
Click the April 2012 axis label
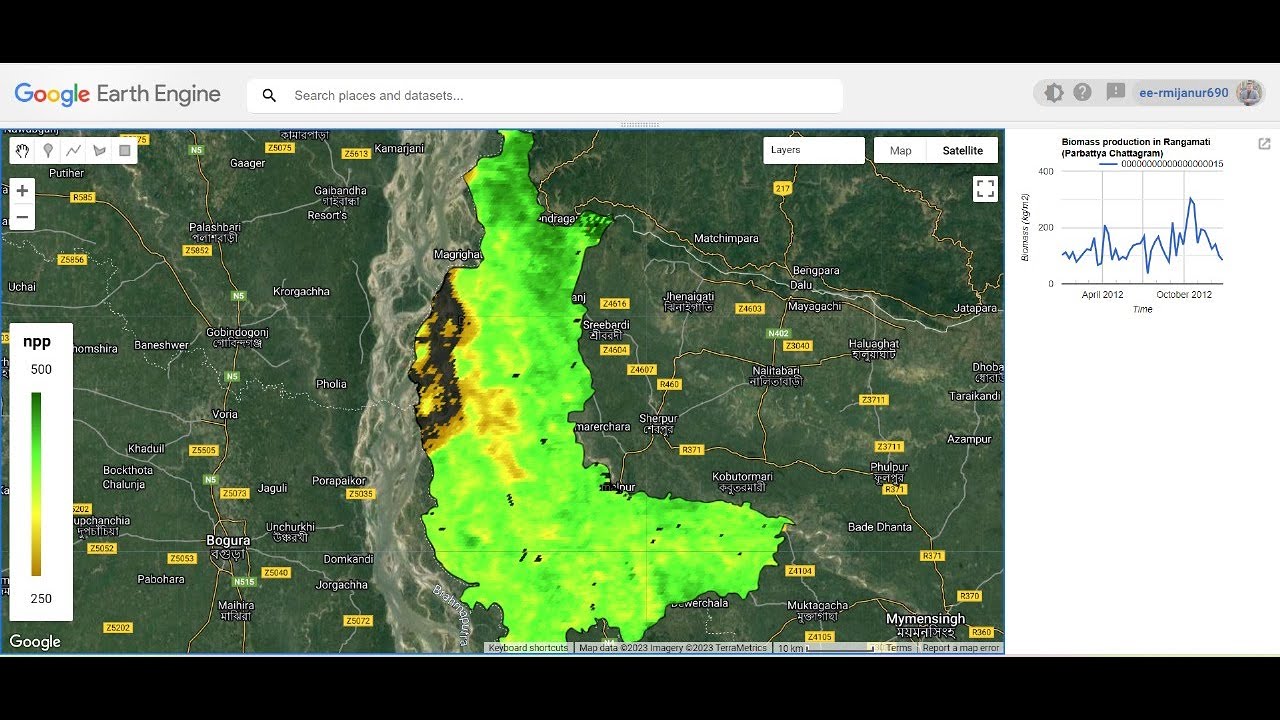[1103, 295]
